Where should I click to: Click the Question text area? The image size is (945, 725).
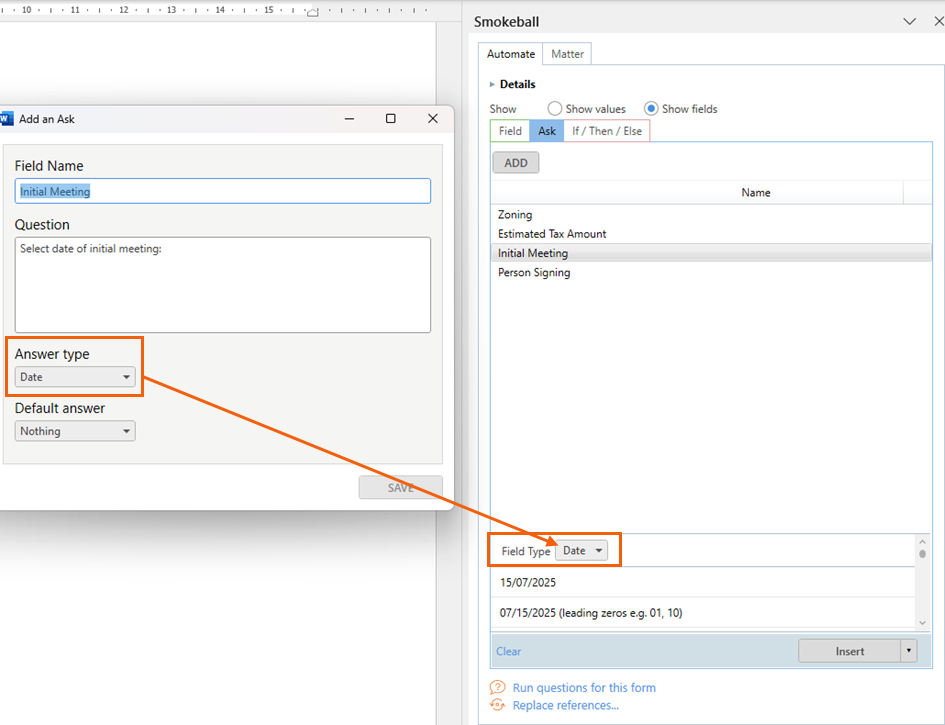(222, 284)
